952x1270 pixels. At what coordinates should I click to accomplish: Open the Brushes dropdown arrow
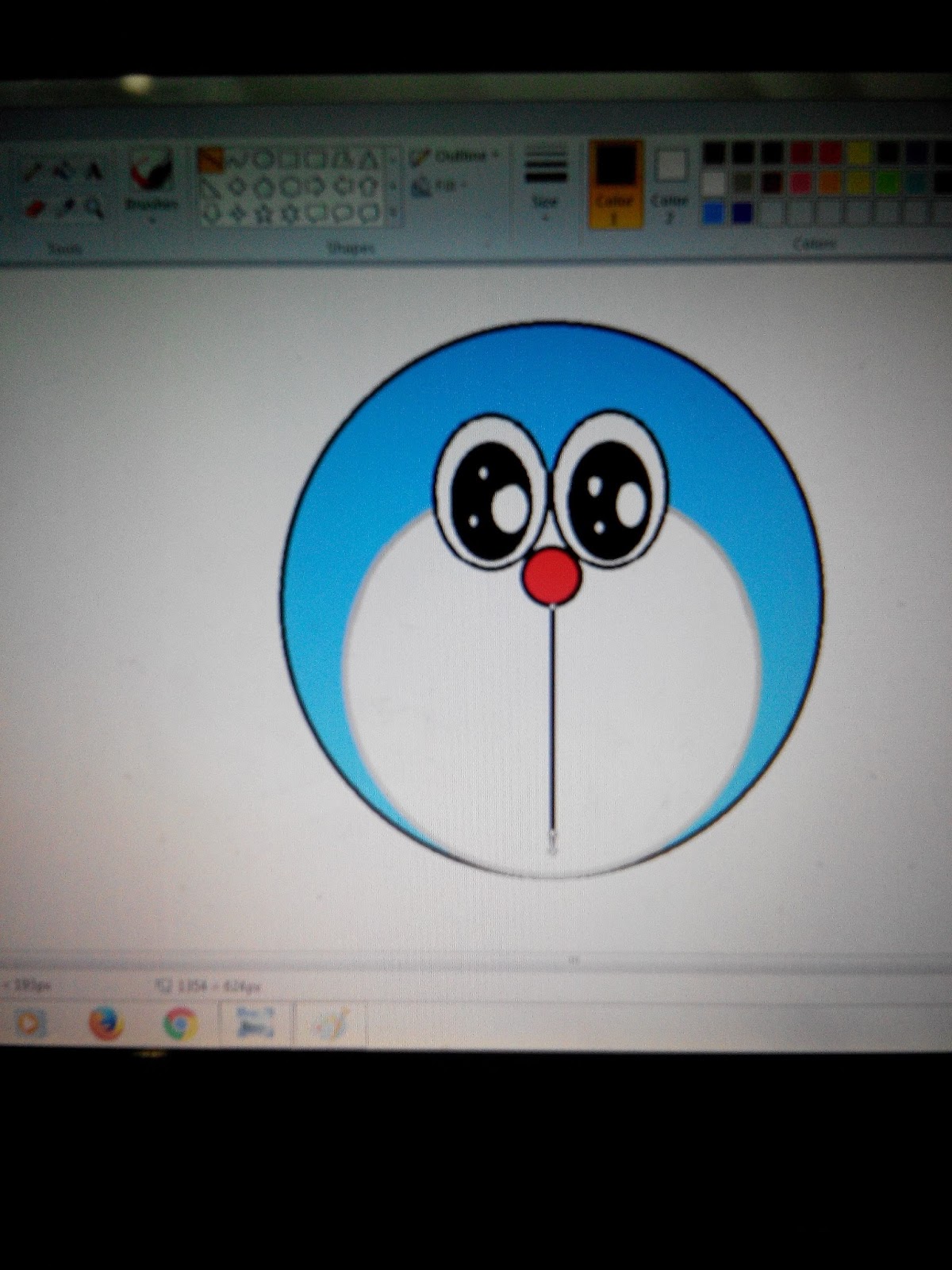point(151,220)
